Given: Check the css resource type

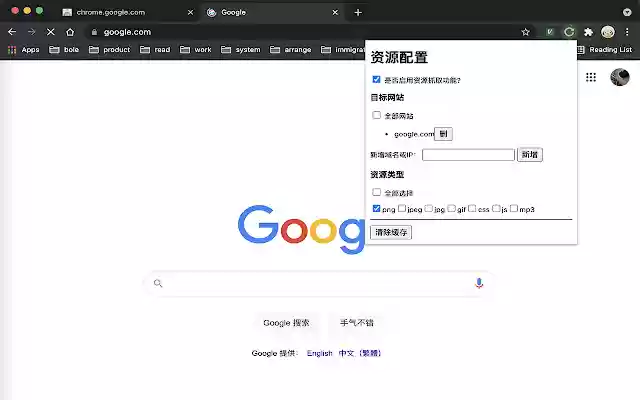Looking at the screenshot, I should pyautogui.click(x=472, y=209).
